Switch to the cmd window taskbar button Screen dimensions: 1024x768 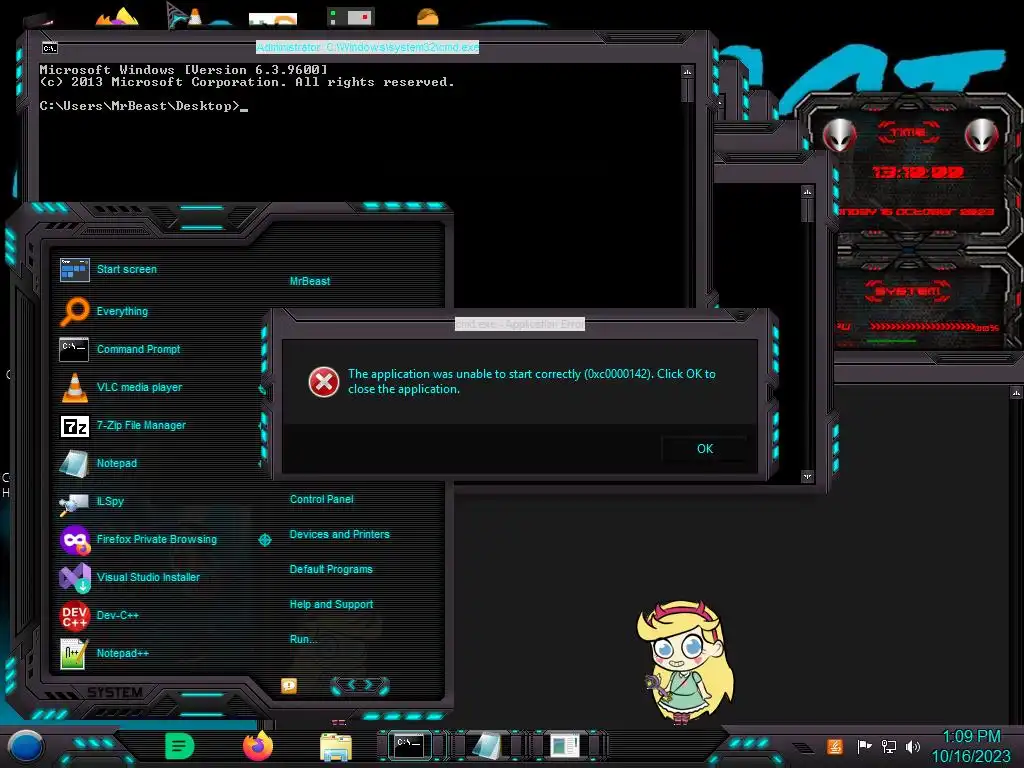coord(410,746)
